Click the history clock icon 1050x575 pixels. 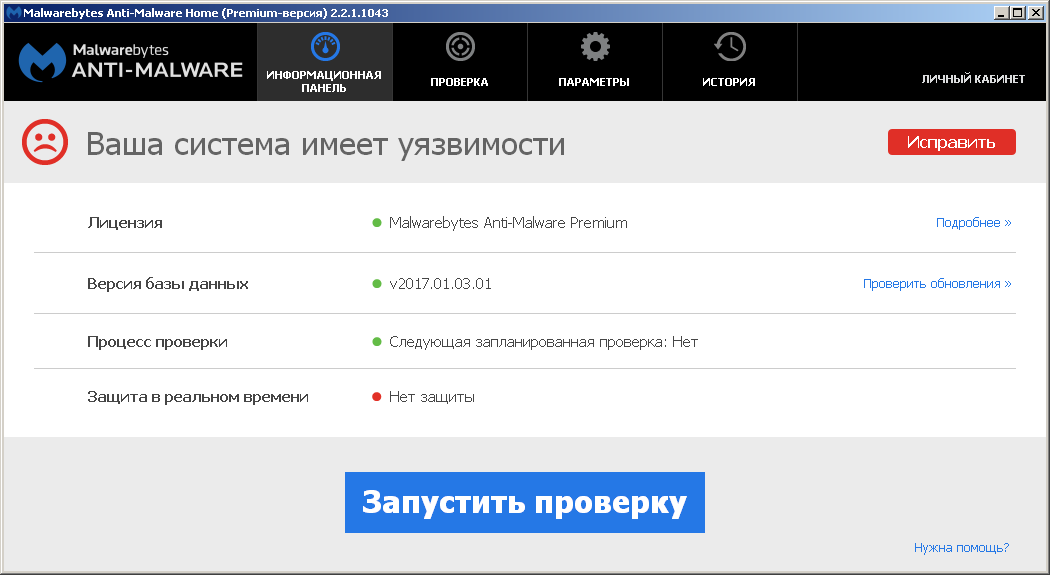click(729, 46)
